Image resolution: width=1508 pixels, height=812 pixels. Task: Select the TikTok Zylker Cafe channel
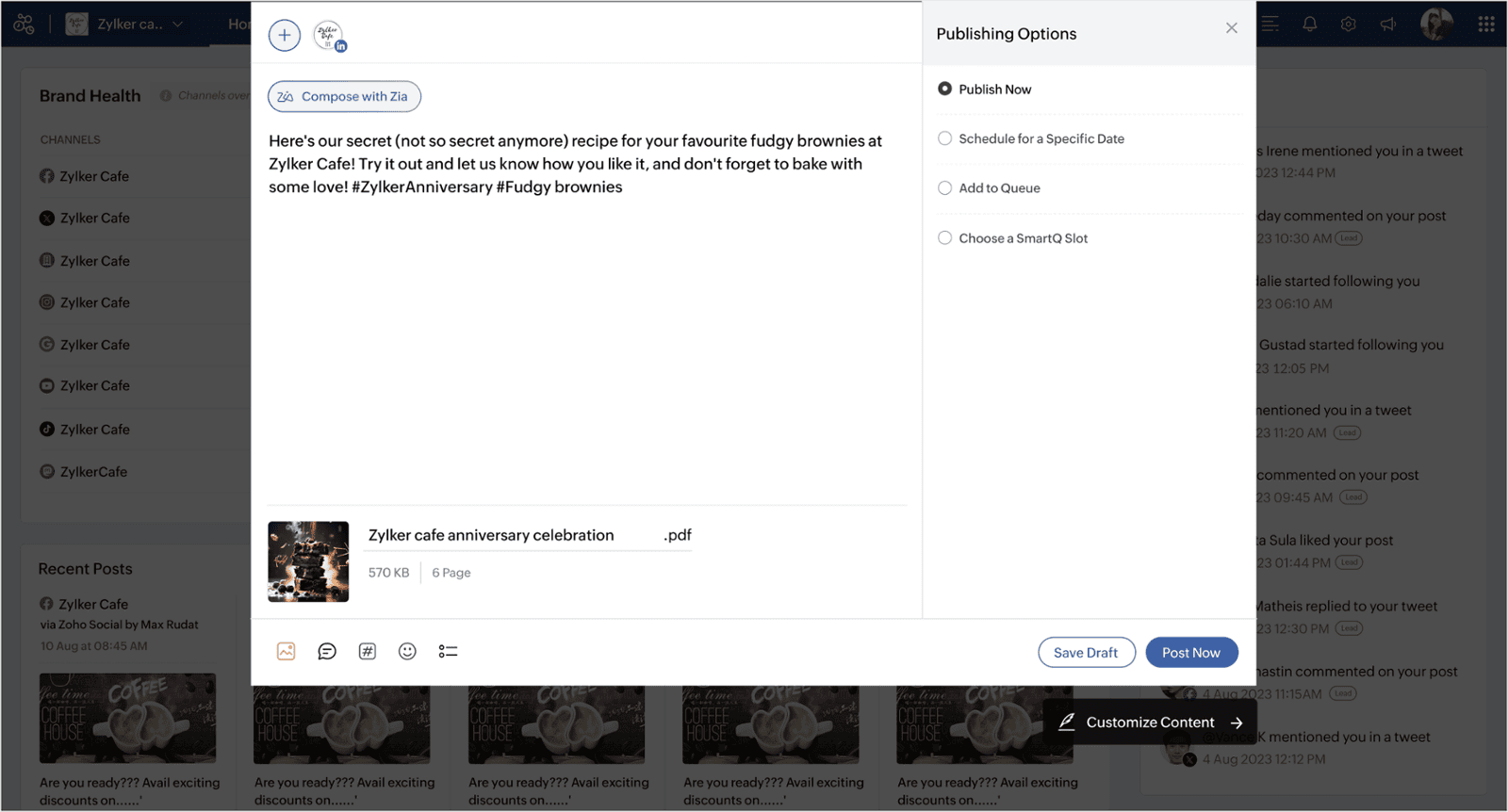point(85,430)
